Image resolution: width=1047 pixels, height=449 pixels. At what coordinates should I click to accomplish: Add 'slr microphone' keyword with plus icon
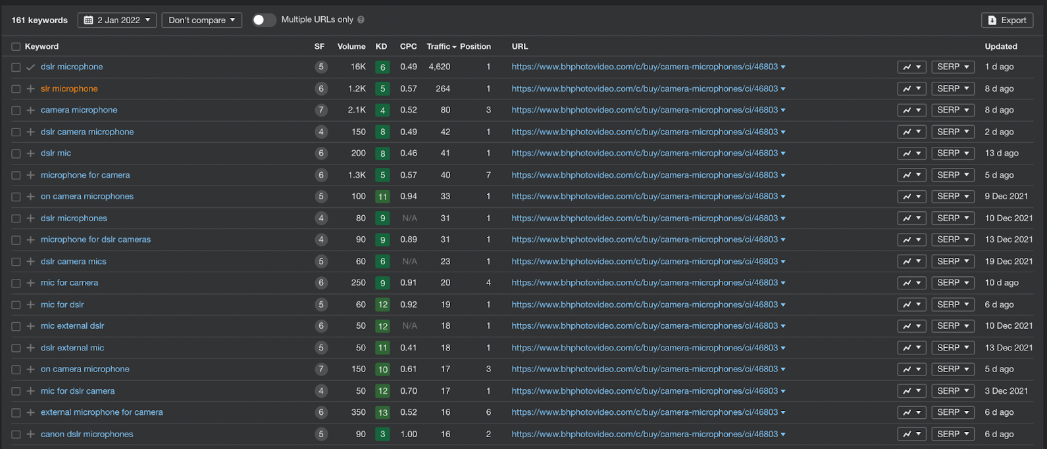30,89
